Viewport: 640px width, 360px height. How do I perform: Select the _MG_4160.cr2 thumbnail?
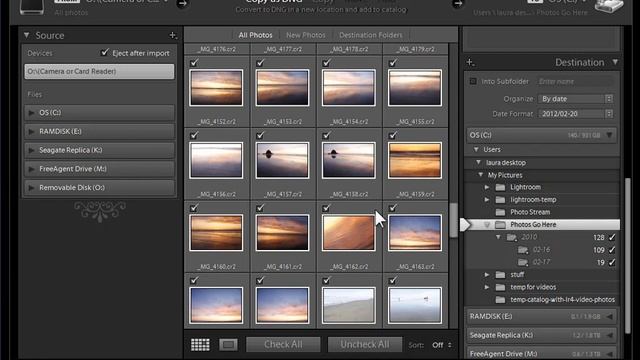216,233
